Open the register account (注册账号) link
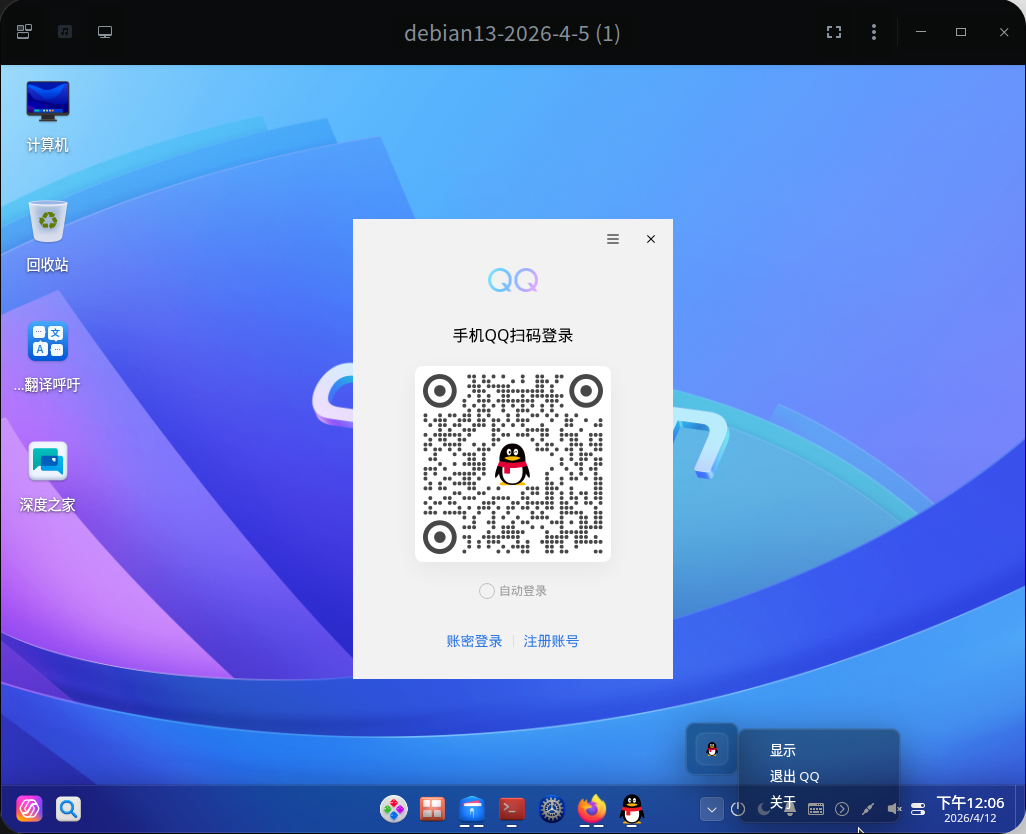Viewport: 1026px width, 834px height. tap(551, 641)
